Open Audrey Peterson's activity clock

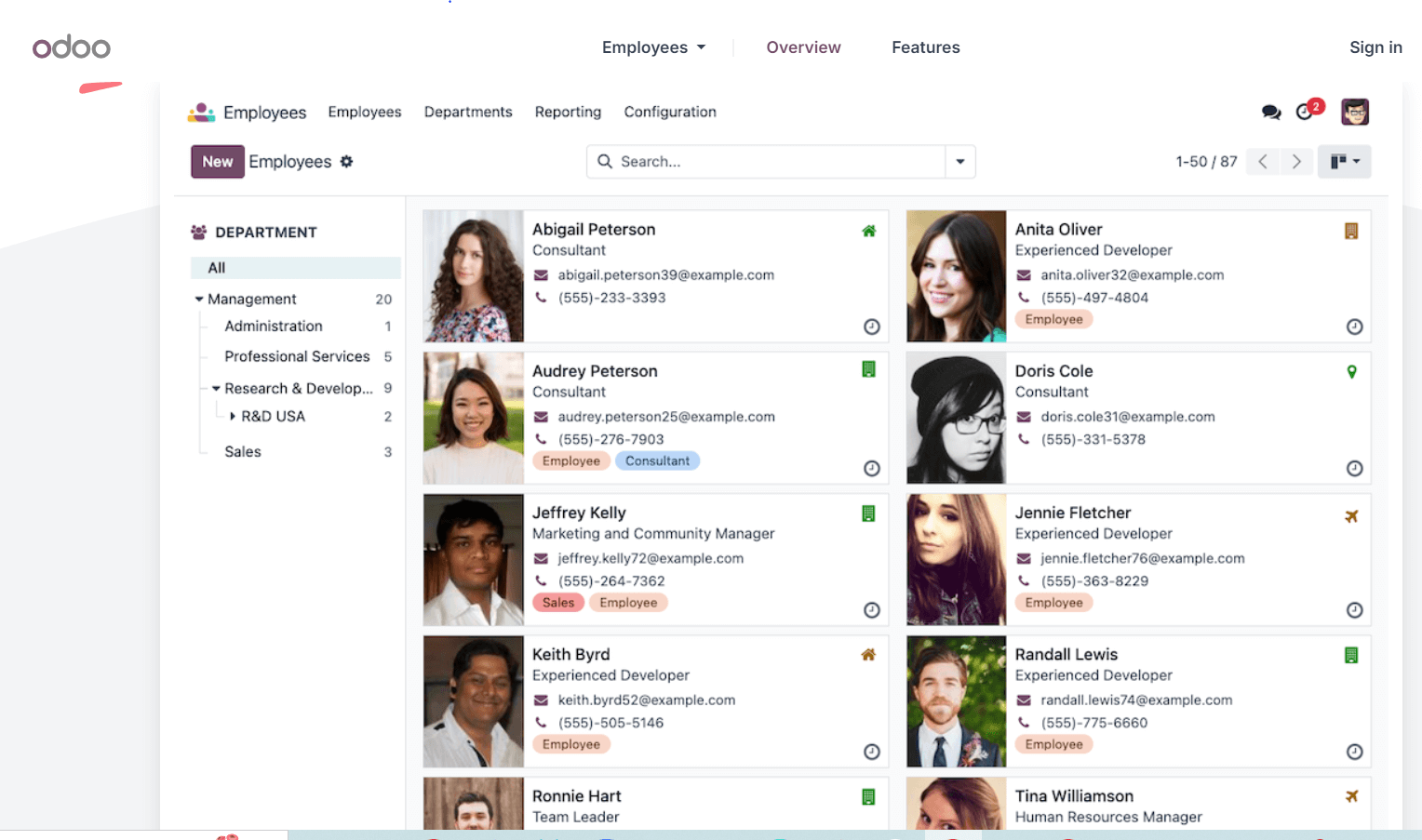click(872, 469)
